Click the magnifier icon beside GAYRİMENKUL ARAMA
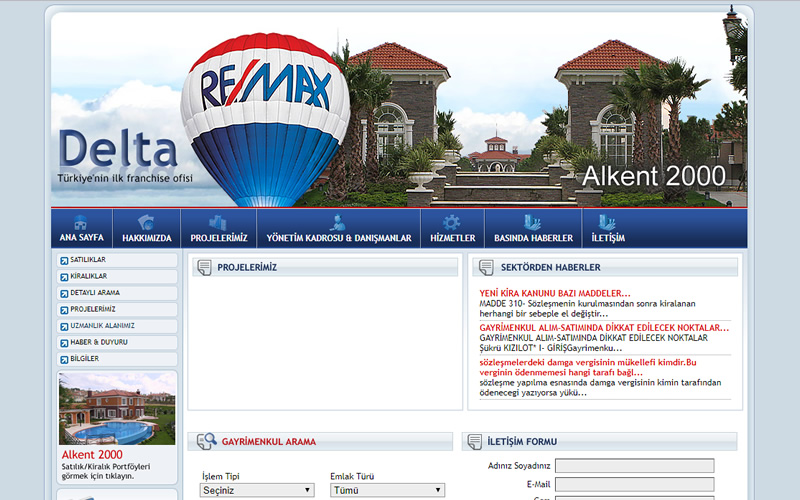 coord(207,441)
